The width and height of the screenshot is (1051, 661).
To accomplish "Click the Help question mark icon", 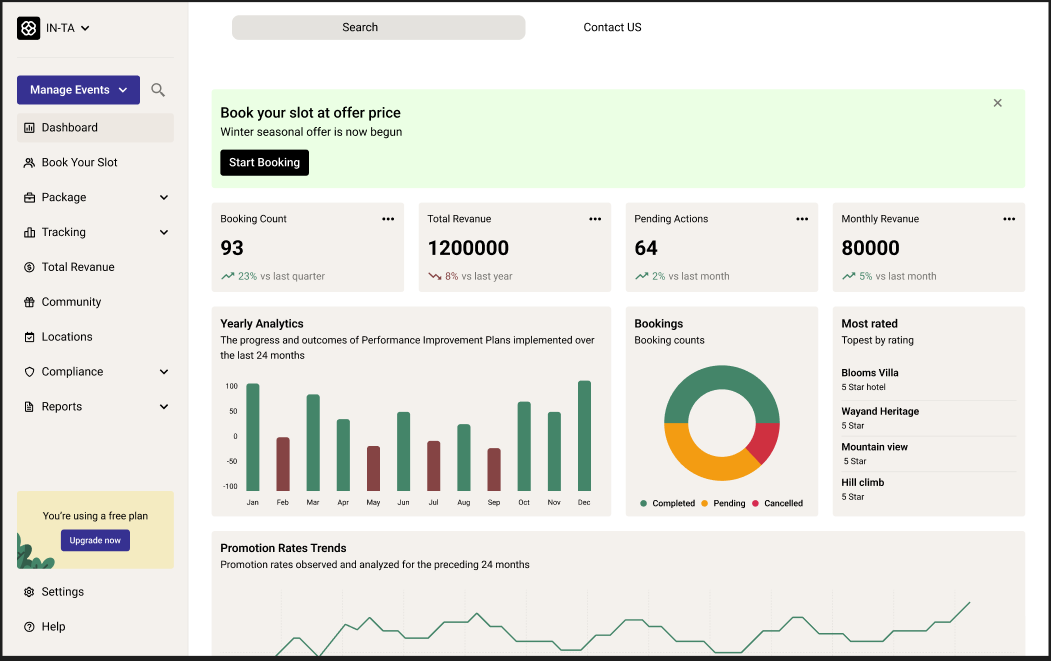I will (x=29, y=627).
